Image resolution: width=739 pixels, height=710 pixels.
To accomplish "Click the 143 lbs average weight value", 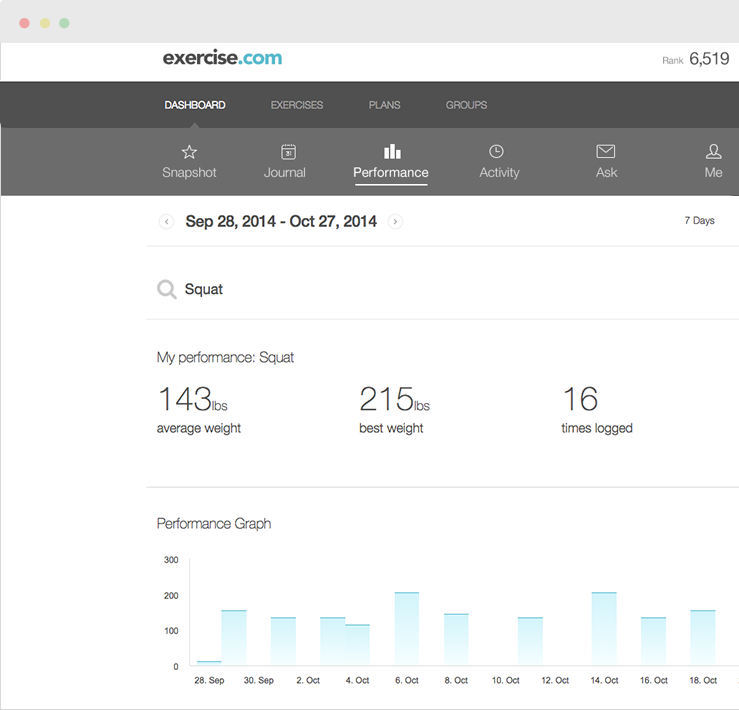I will tap(193, 399).
